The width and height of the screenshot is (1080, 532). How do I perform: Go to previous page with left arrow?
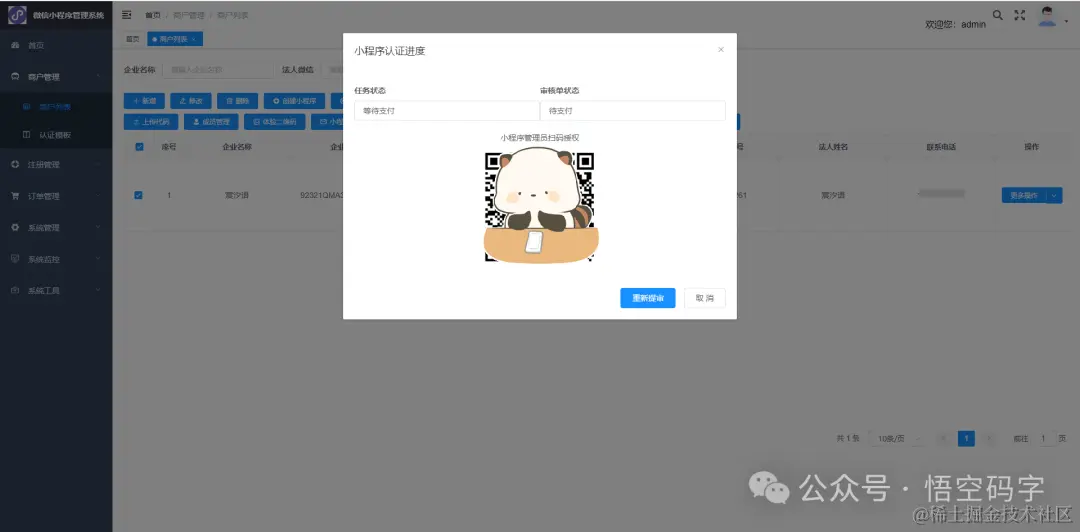tap(944, 438)
